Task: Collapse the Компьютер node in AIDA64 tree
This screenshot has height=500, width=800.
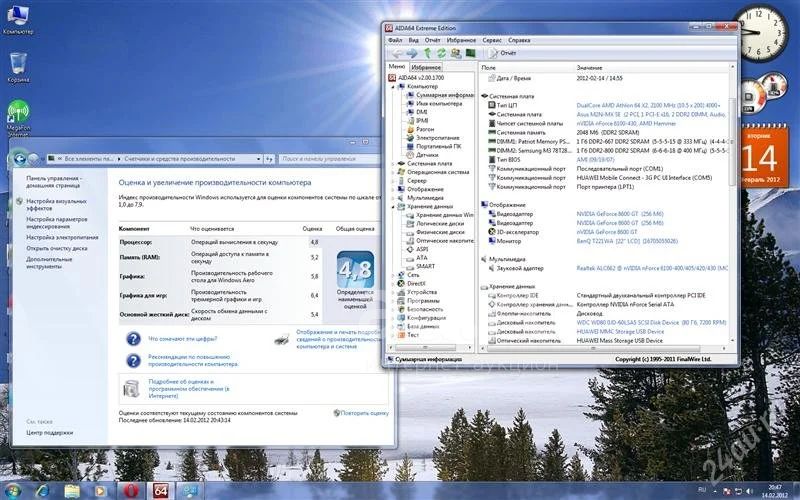Action: pyautogui.click(x=393, y=87)
